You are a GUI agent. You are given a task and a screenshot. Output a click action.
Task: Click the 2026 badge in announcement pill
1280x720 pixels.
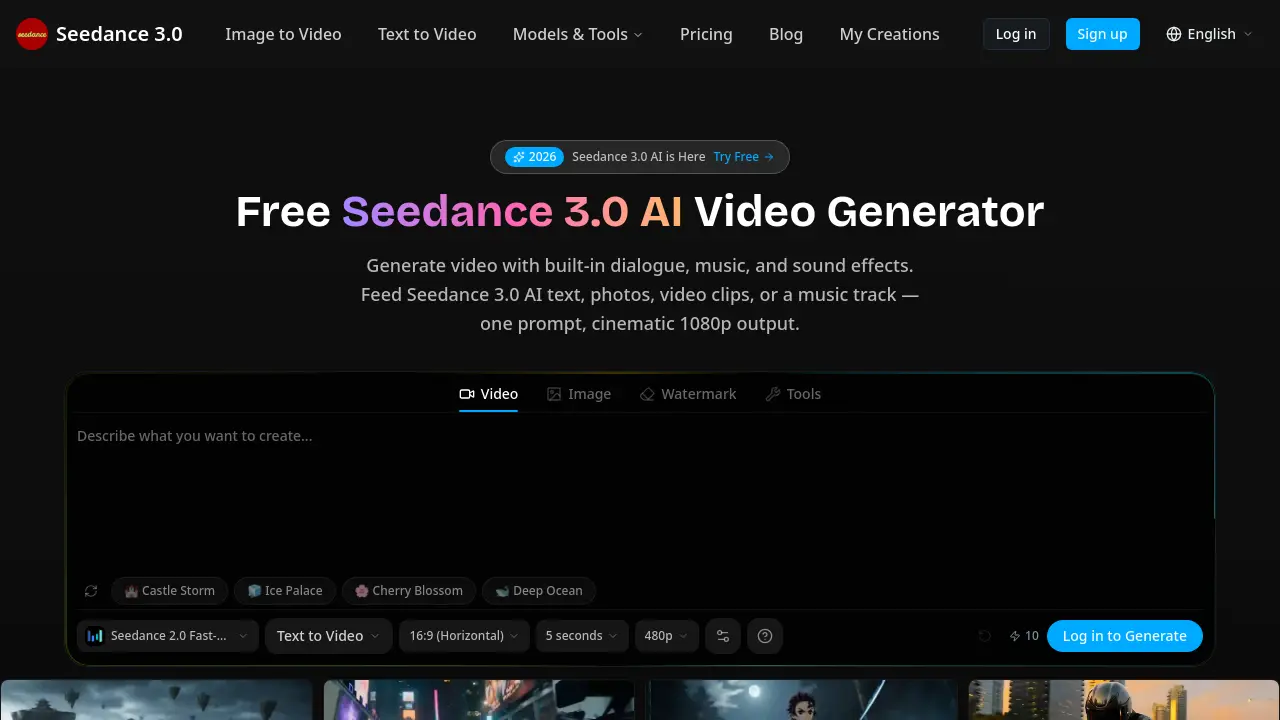point(534,157)
